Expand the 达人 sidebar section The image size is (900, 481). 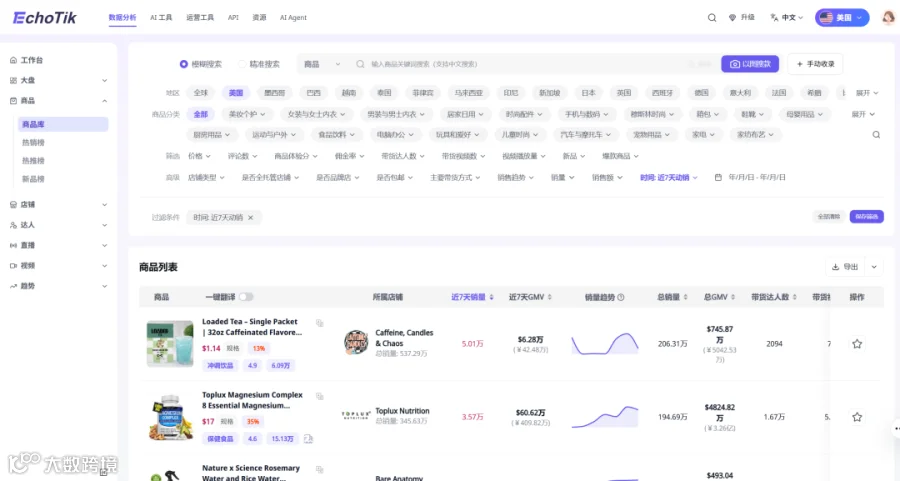pyautogui.click(x=59, y=225)
